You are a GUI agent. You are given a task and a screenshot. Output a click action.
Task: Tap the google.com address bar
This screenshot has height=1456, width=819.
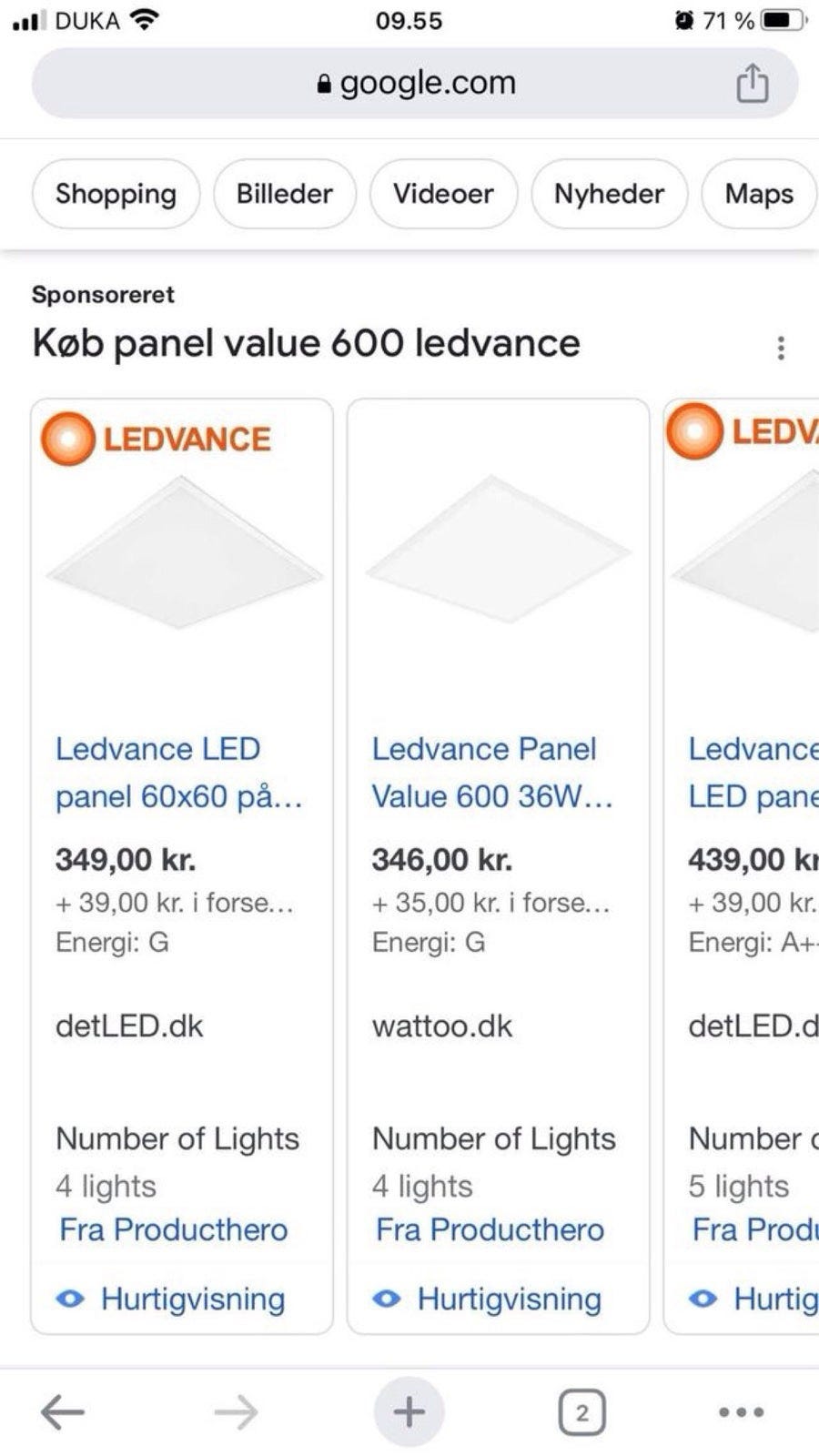[x=415, y=84]
